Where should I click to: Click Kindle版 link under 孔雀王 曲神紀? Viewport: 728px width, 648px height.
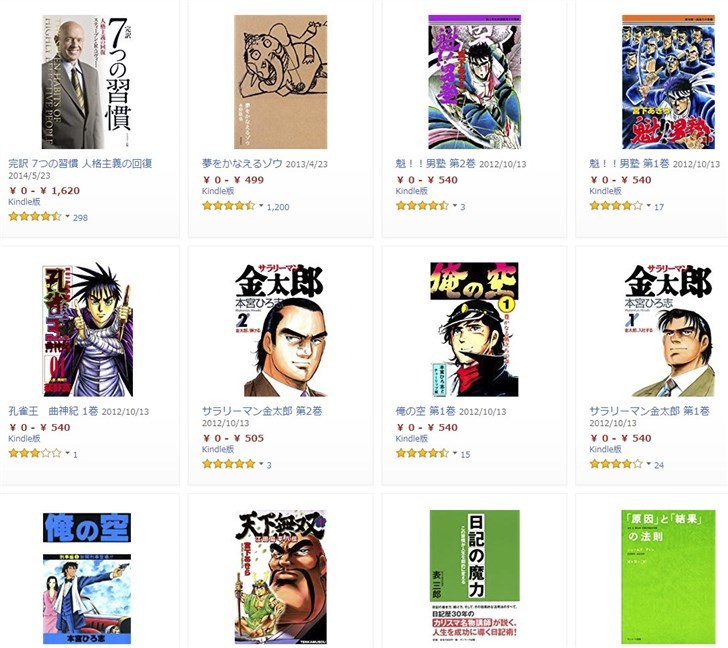click(x=24, y=438)
